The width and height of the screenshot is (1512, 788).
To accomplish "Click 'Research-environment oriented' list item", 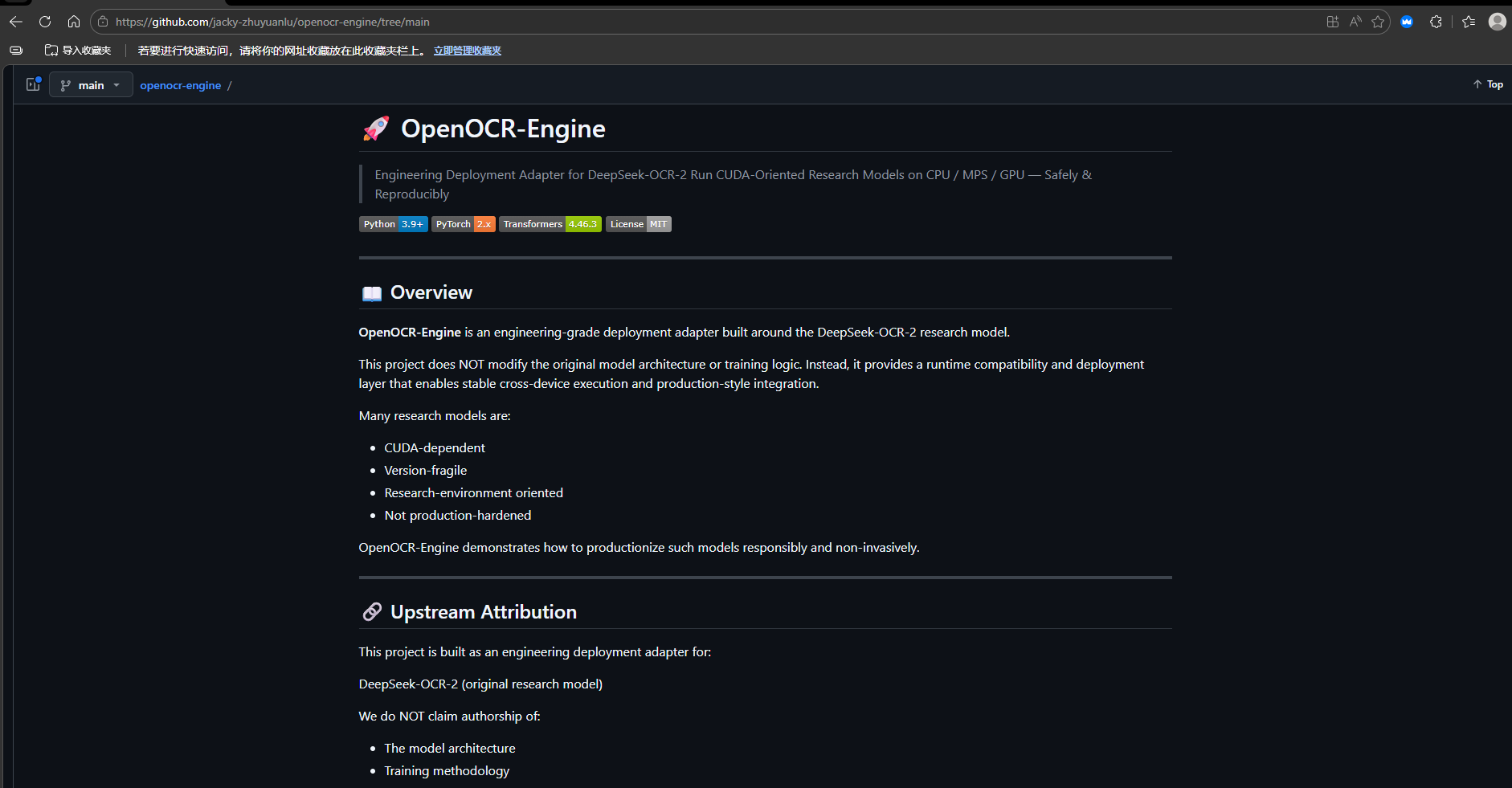I will (473, 492).
